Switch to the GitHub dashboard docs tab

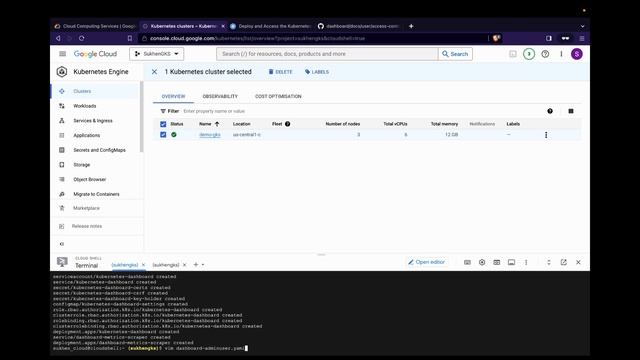358,26
